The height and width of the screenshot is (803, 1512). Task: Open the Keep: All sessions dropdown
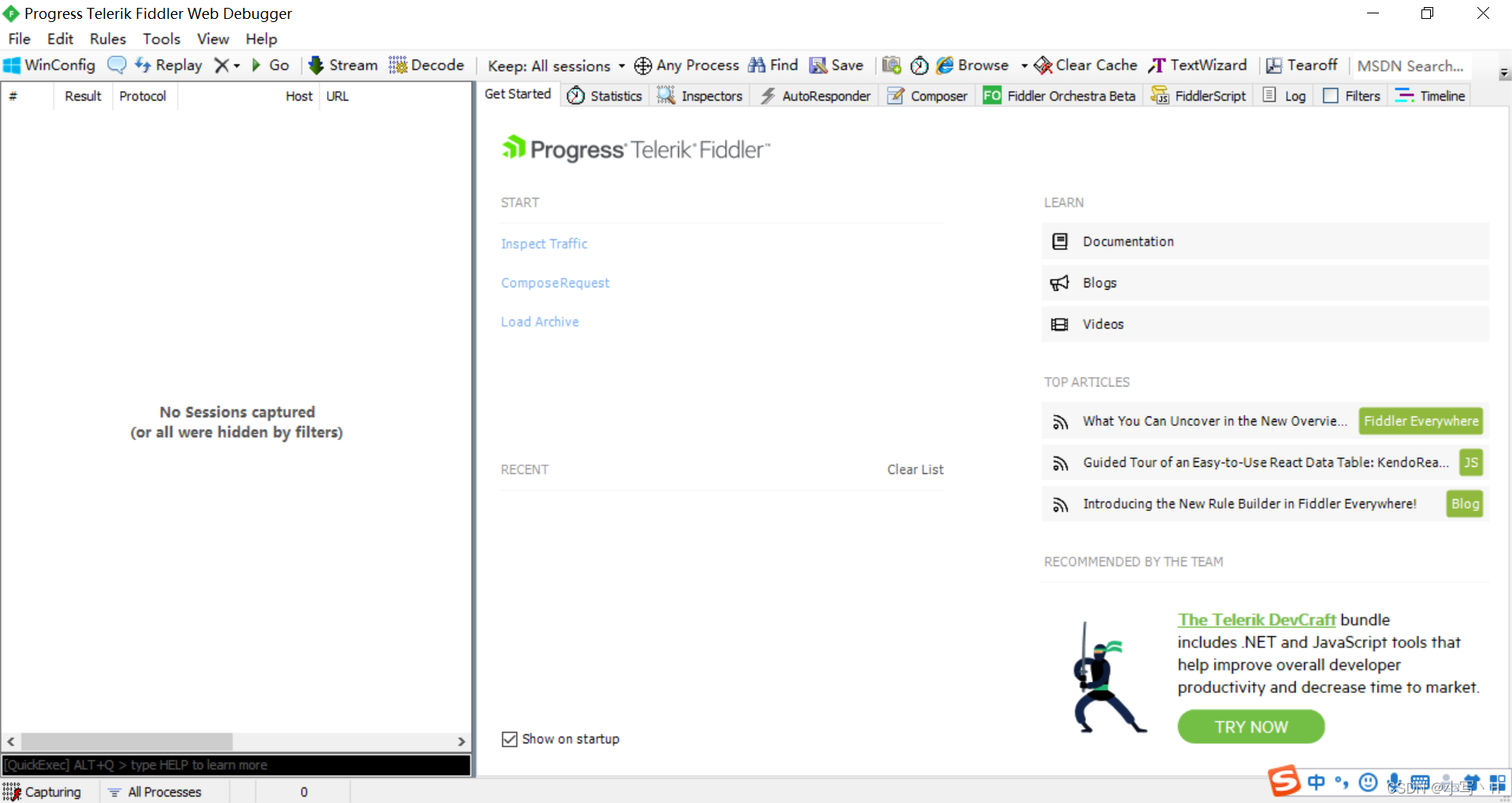click(556, 66)
